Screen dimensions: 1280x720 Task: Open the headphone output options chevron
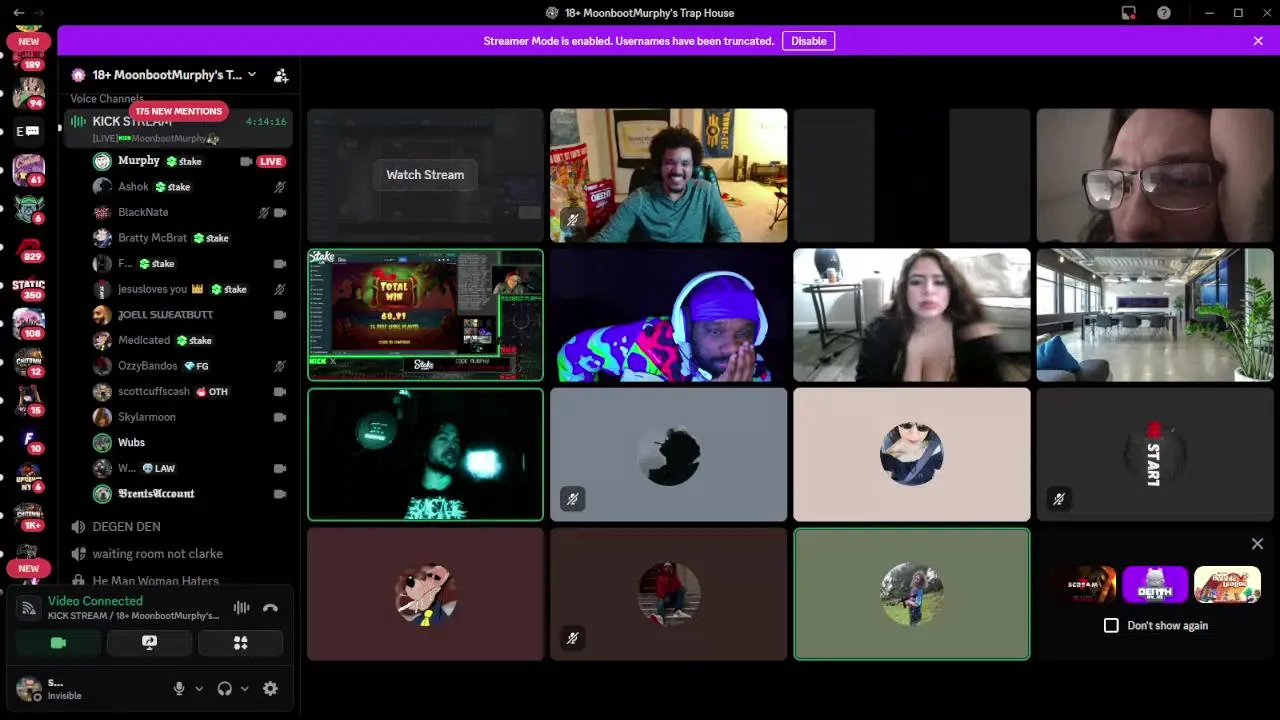pos(245,689)
